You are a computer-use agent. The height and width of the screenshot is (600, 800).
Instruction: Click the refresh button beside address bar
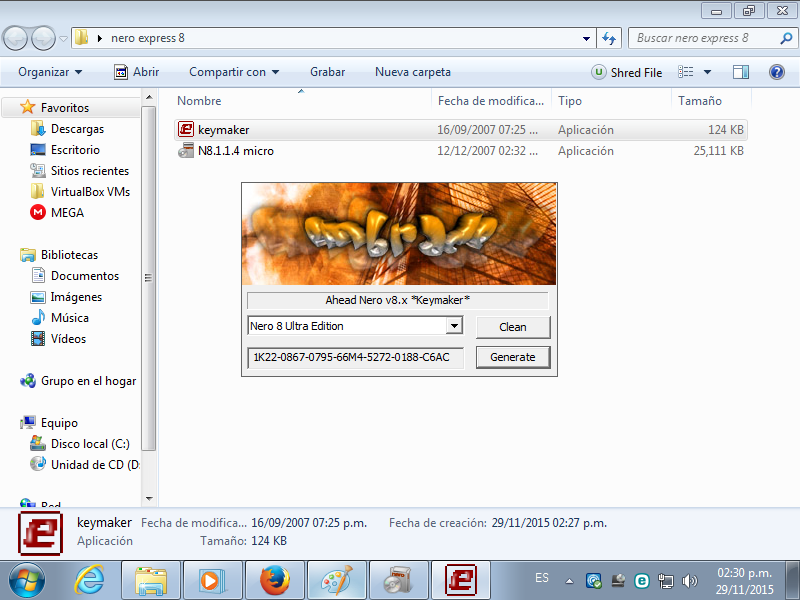(x=609, y=38)
